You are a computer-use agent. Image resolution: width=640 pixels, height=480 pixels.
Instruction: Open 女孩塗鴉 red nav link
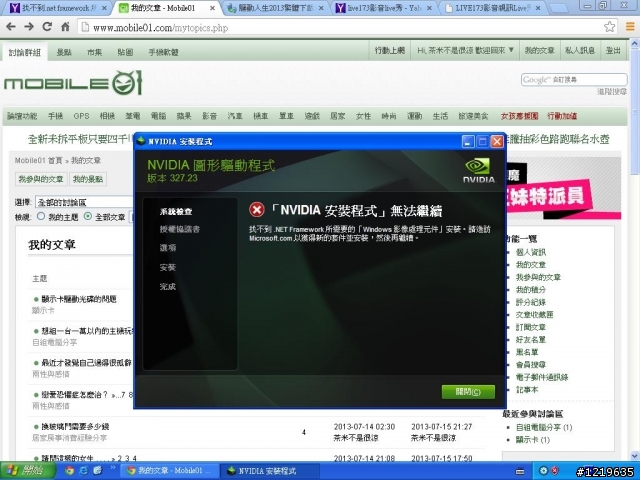coord(519,116)
